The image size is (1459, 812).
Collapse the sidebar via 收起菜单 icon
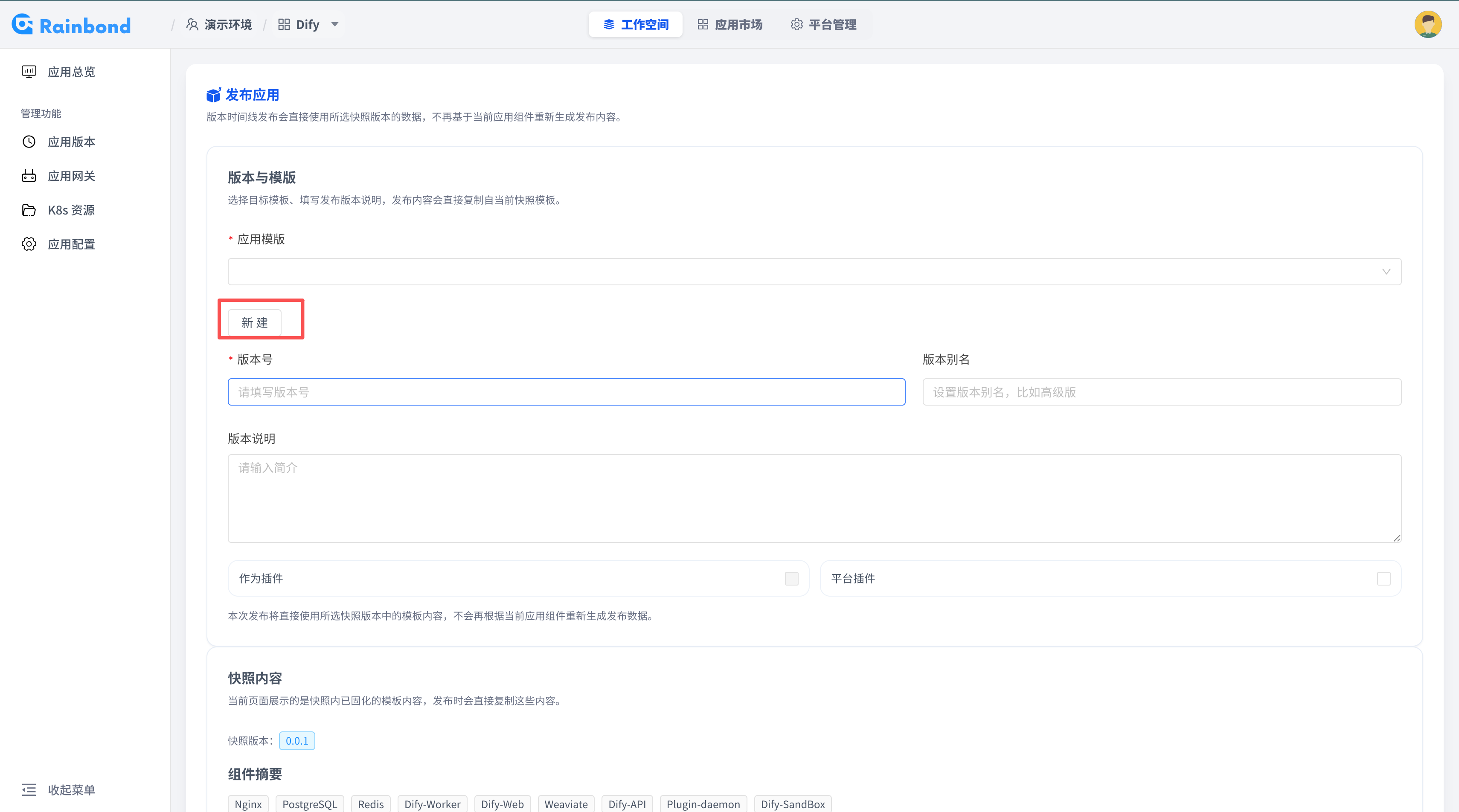29,789
